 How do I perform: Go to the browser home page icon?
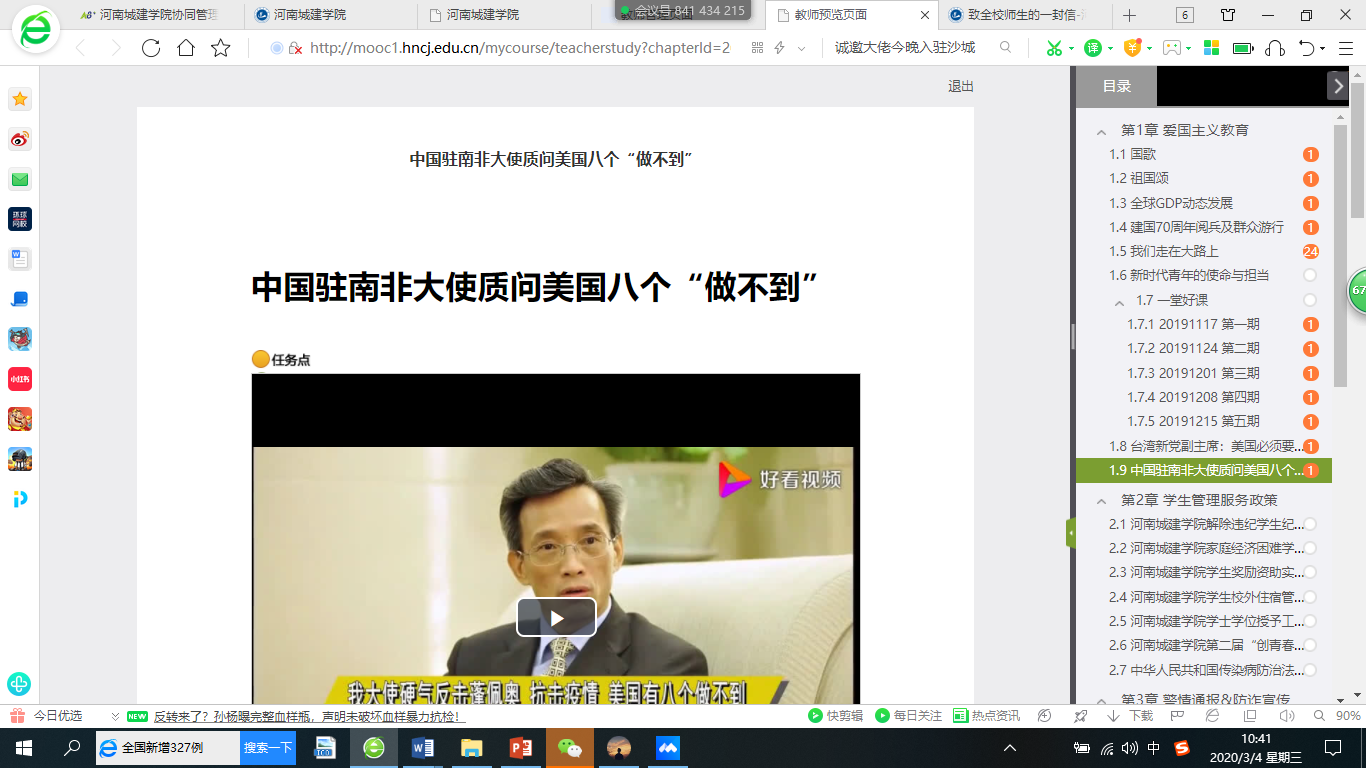[186, 48]
